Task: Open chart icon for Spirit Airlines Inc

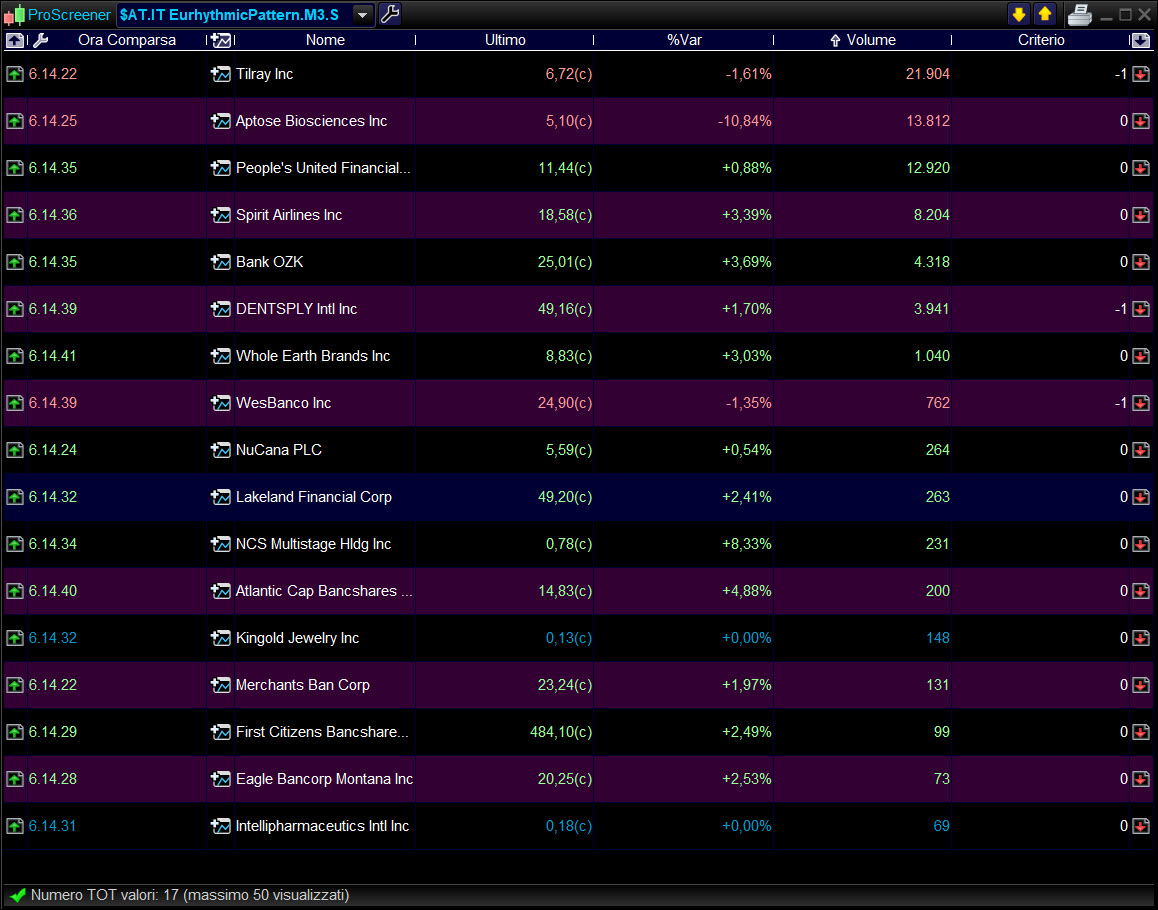Action: pyautogui.click(x=221, y=215)
